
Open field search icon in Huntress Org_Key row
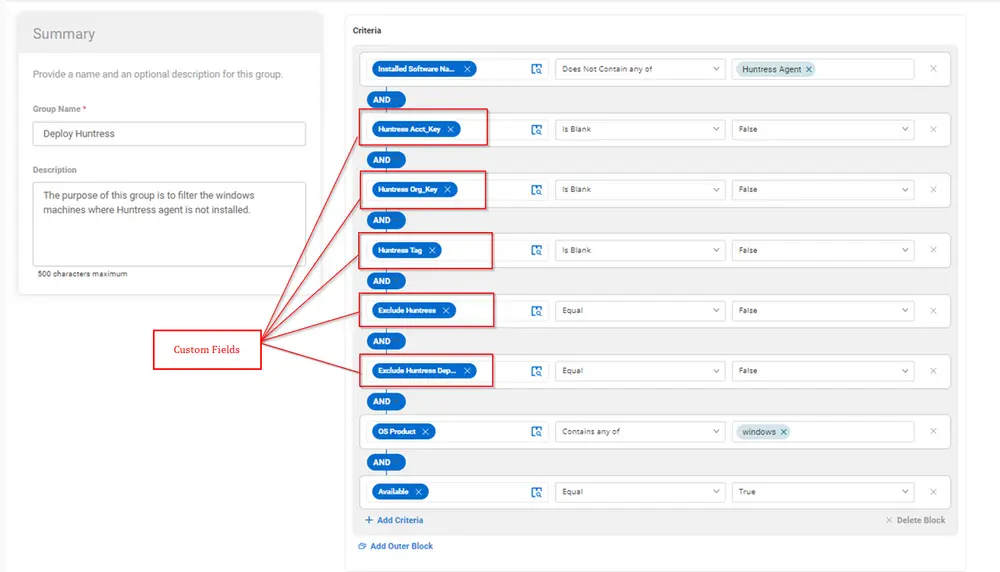[536, 190]
